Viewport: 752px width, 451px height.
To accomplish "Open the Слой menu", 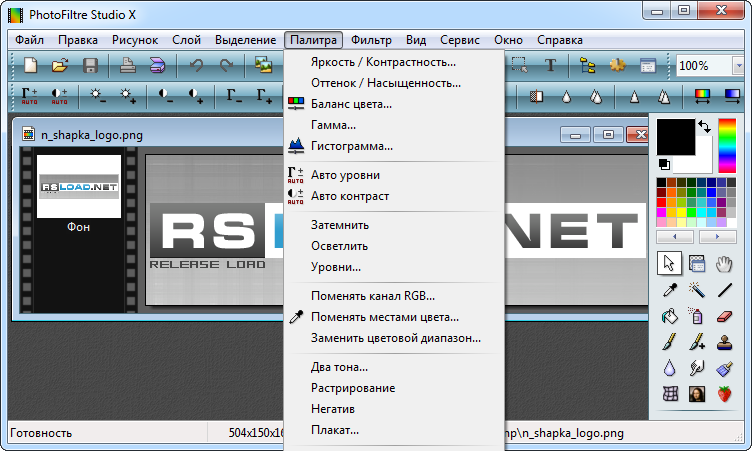I will pos(186,40).
